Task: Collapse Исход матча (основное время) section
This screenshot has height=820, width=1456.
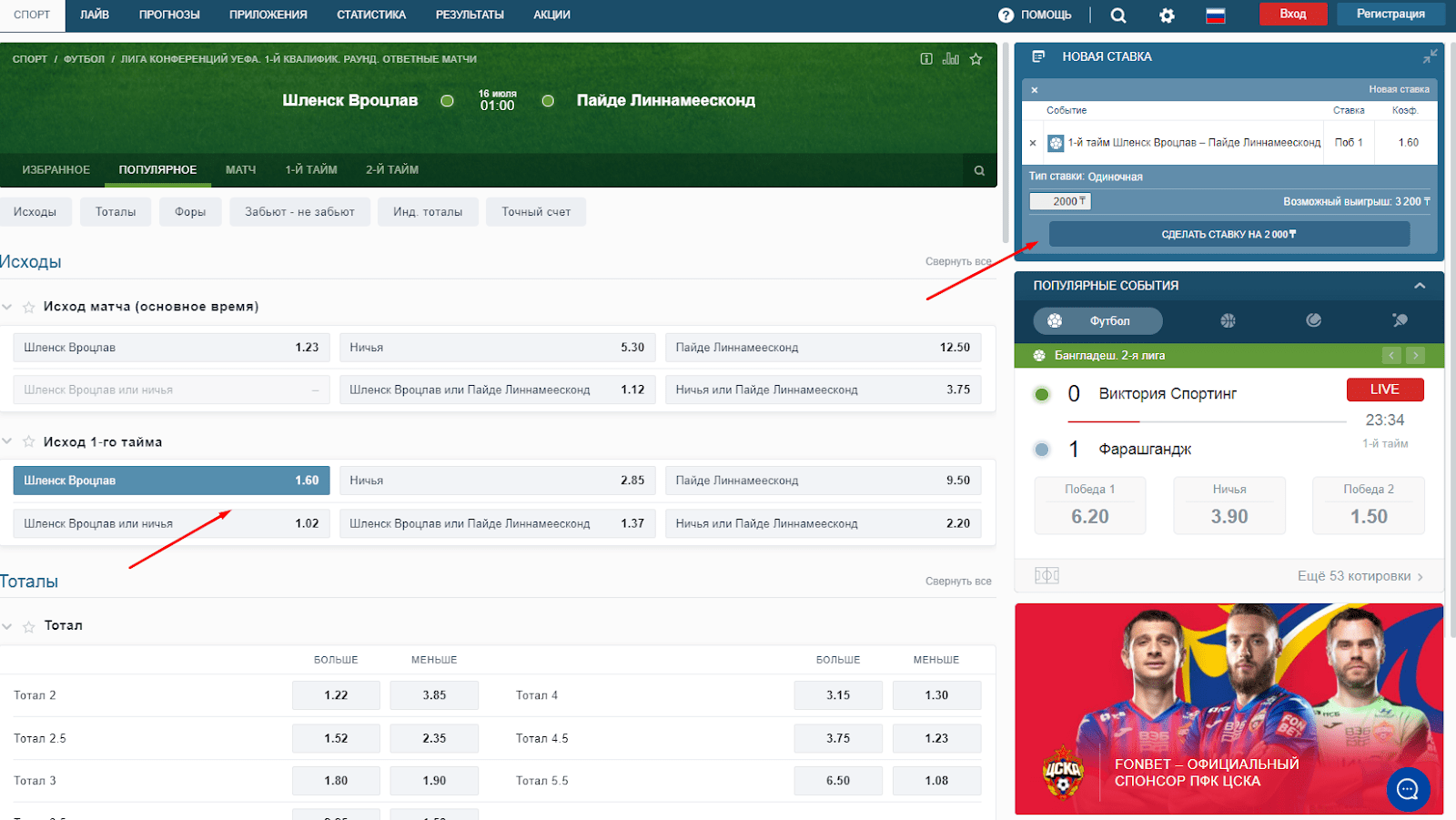Action: [x=7, y=308]
